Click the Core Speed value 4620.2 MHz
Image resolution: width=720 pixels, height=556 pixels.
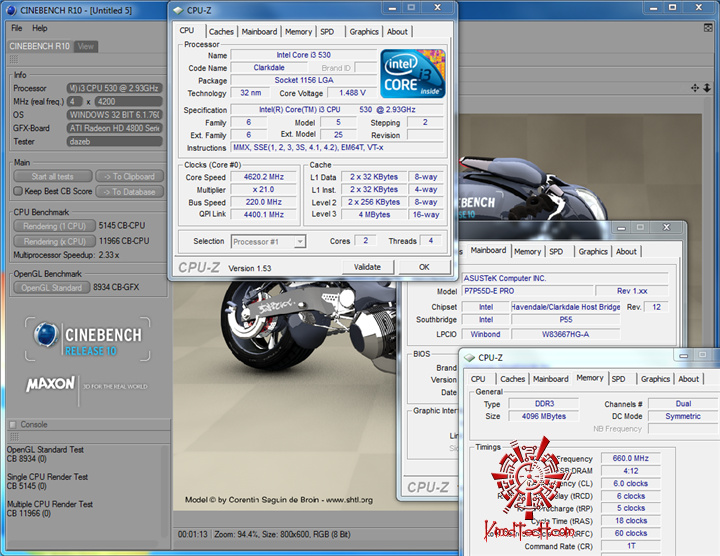tap(264, 177)
